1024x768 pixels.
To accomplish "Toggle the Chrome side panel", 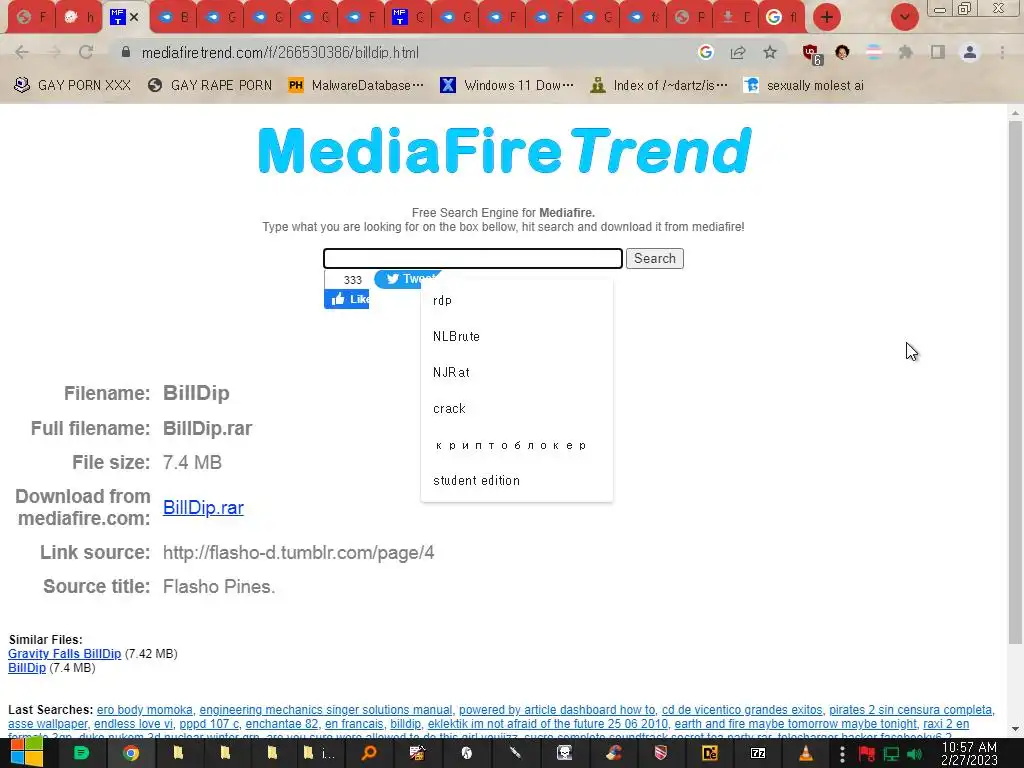I will [937, 52].
